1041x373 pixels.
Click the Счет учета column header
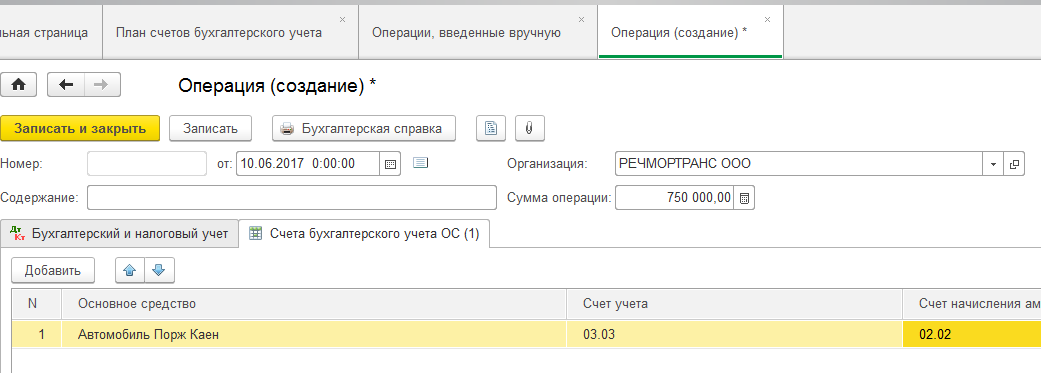(734, 304)
